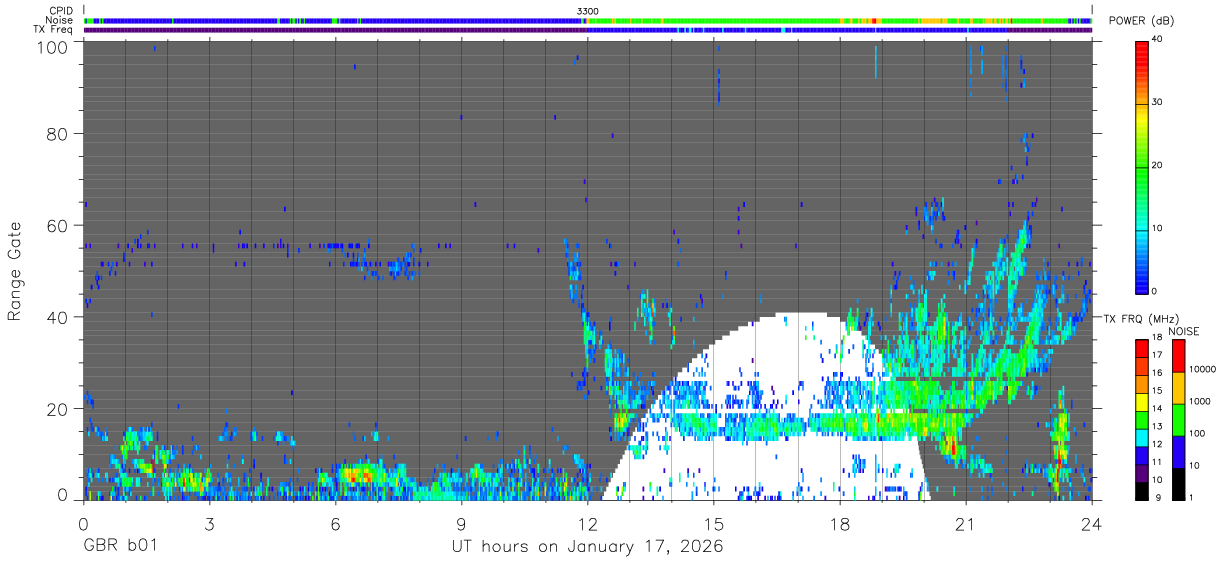Viewport: 1228px width, 567px height.
Task: Click the x-axis tick label '21'
Action: (x=966, y=524)
